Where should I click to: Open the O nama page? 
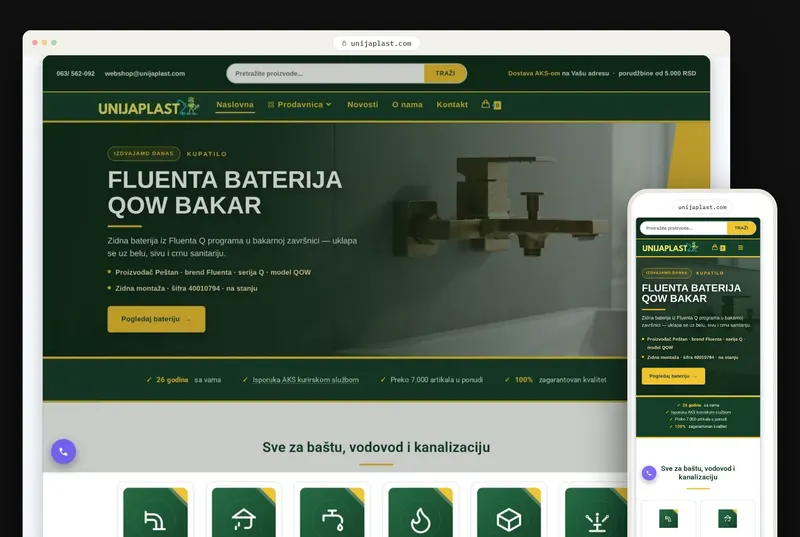coord(407,105)
